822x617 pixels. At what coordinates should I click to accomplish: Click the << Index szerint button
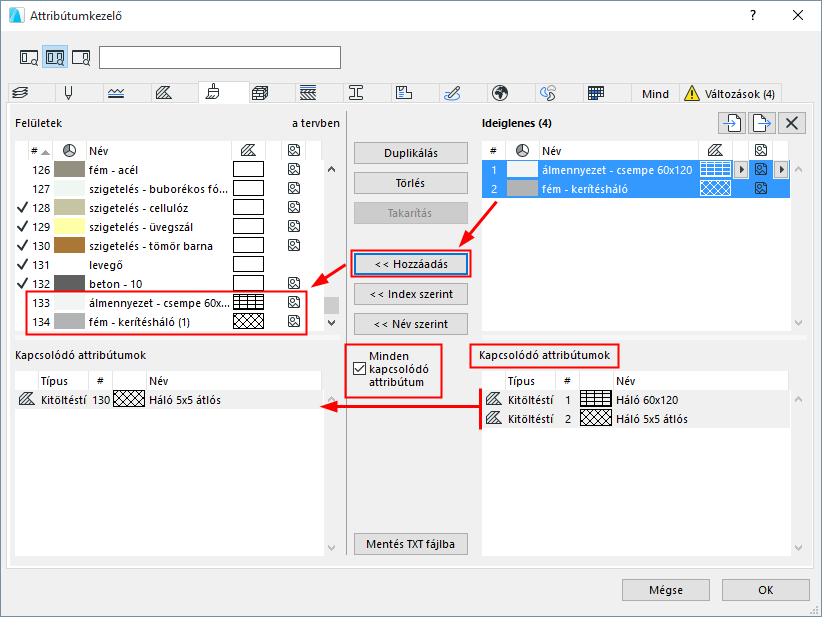coord(411,294)
